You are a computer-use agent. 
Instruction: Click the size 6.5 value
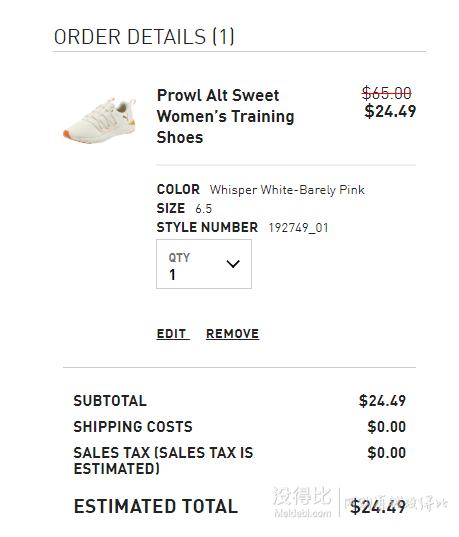coord(203,209)
